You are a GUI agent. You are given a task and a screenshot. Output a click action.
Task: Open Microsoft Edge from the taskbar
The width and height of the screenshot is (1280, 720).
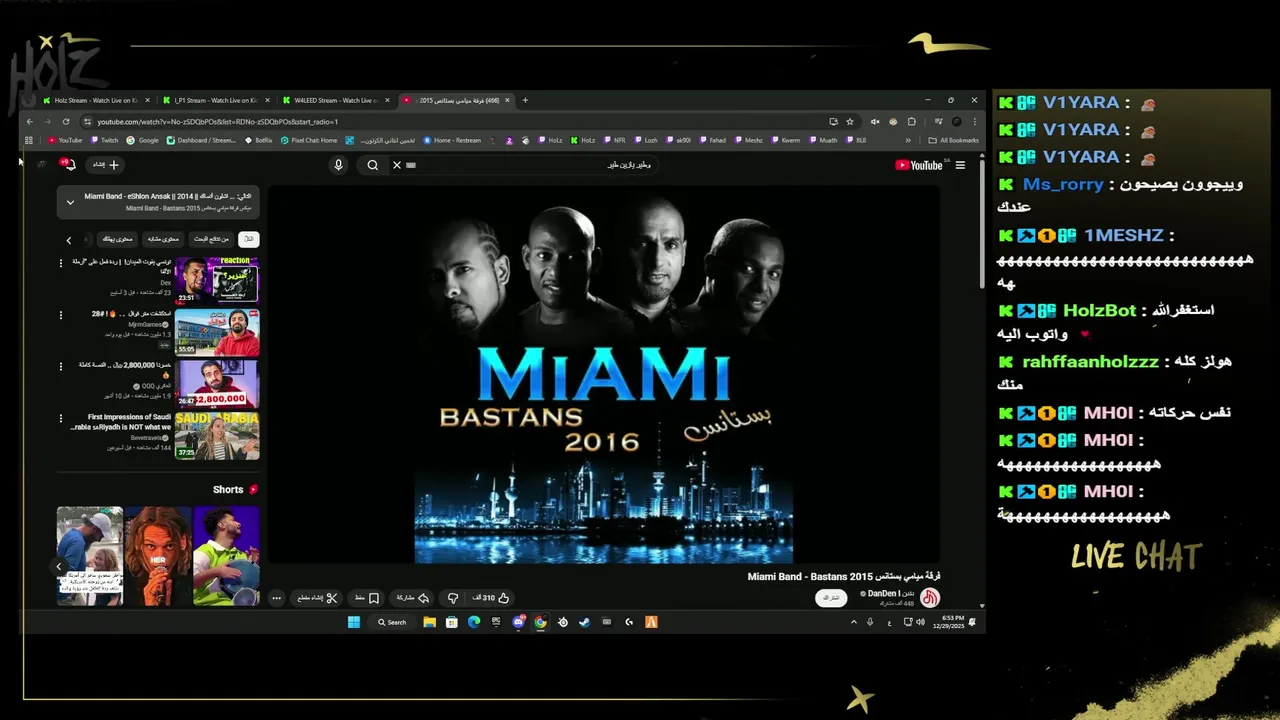tap(474, 622)
